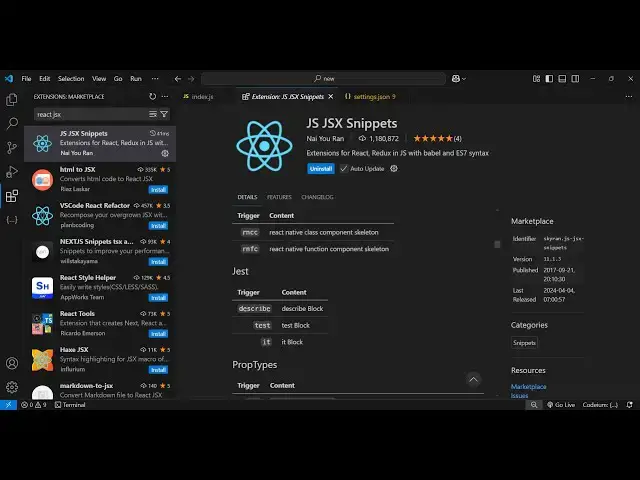Click the zoom magnifier in status bar
Viewport: 640px width, 480px height.
tap(534, 405)
